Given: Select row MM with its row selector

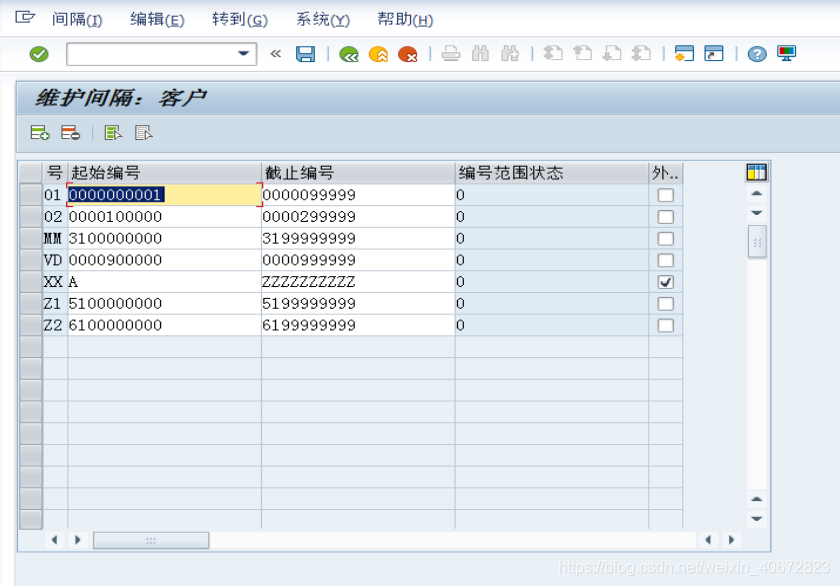Looking at the screenshot, I should coord(31,238).
